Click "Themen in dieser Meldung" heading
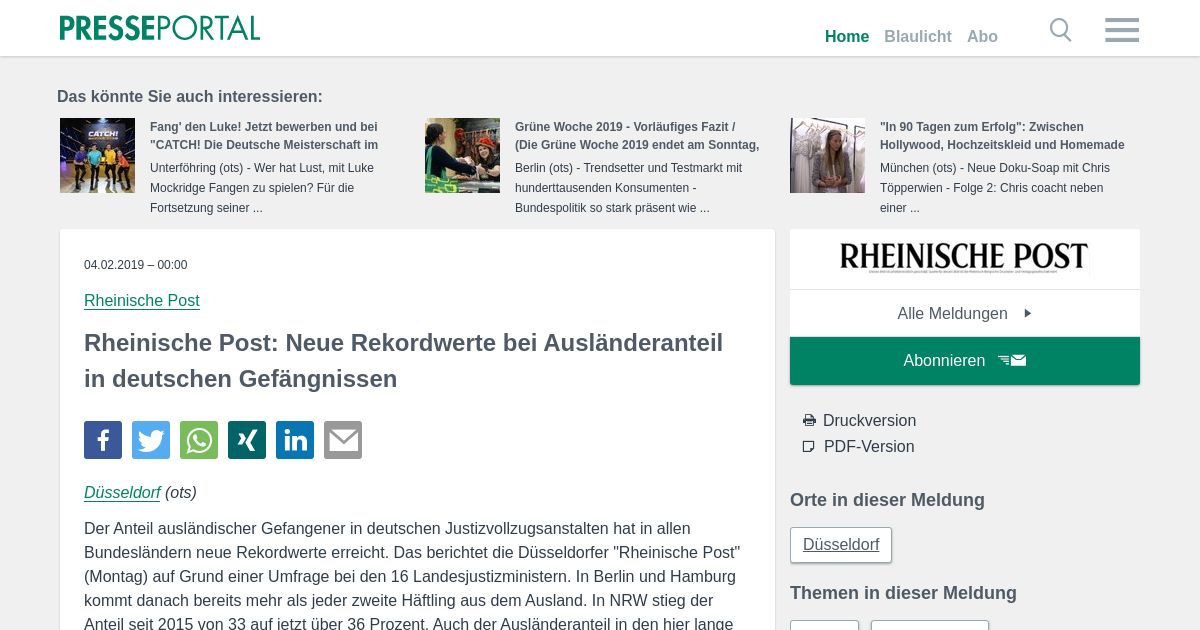1200x630 pixels. pyautogui.click(x=903, y=593)
